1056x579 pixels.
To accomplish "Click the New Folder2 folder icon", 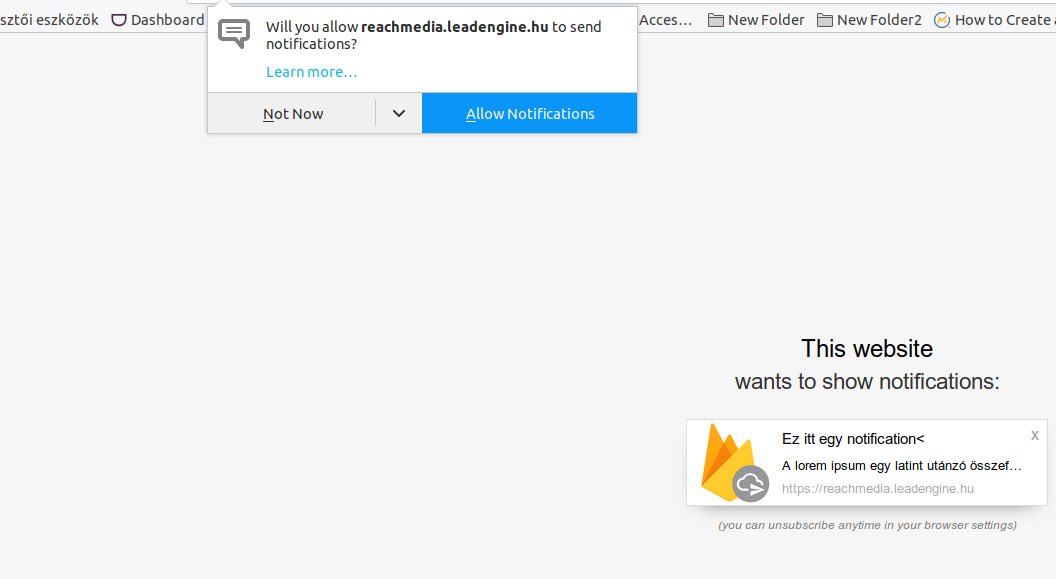I will point(824,20).
